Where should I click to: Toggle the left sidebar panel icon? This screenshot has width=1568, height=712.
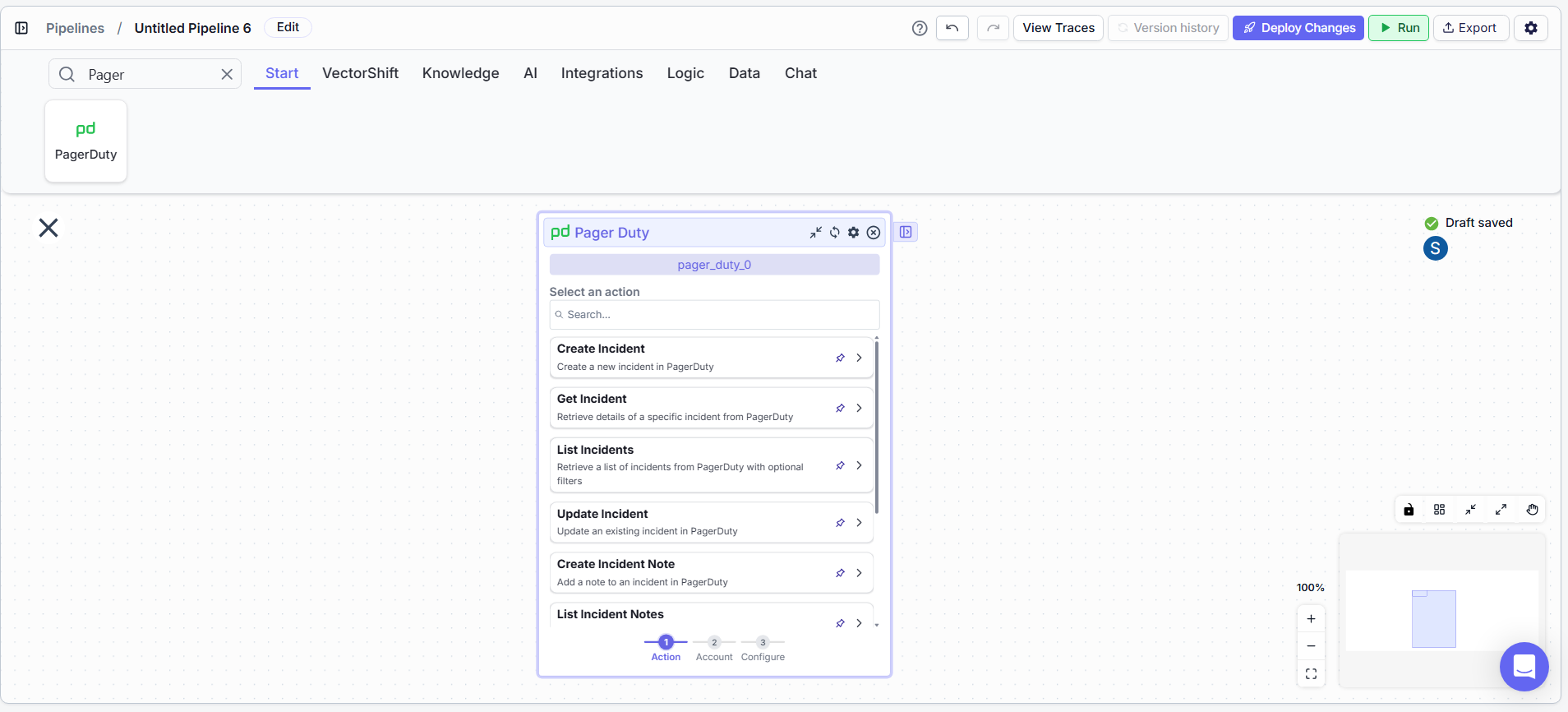(22, 28)
